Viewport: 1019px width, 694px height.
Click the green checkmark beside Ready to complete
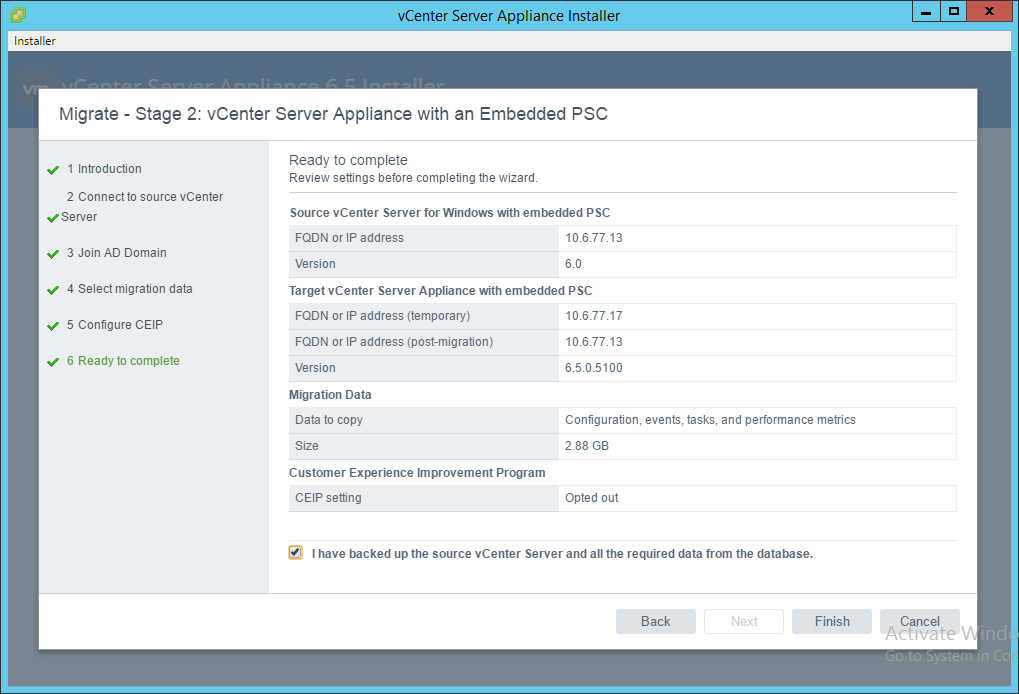point(53,362)
